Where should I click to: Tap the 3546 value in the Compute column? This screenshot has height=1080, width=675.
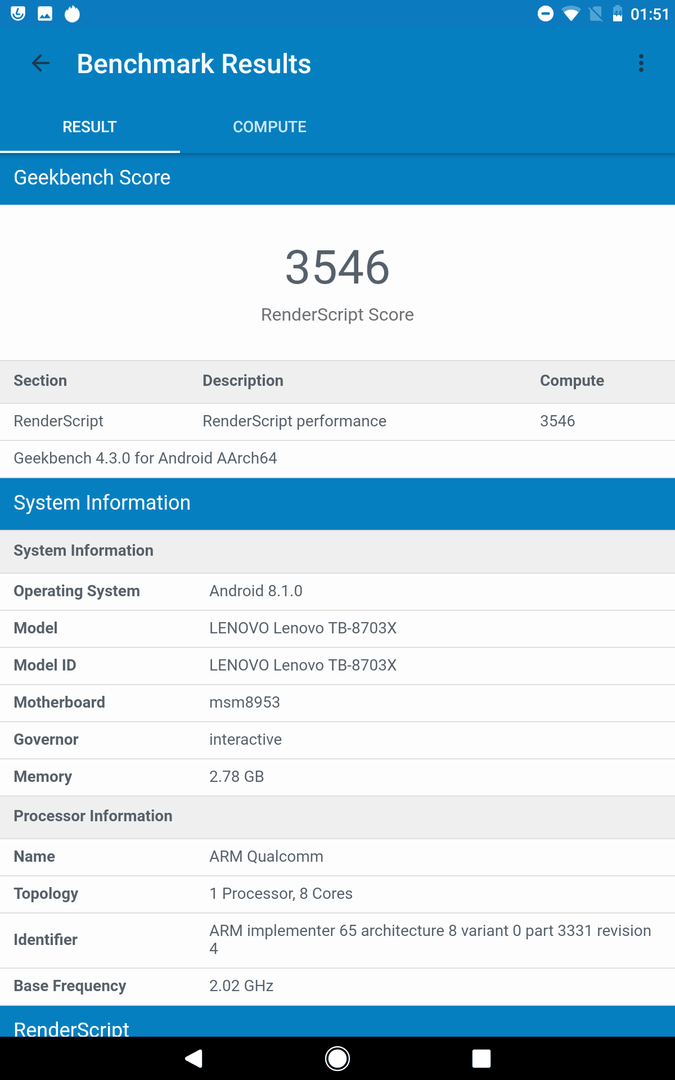(x=557, y=421)
